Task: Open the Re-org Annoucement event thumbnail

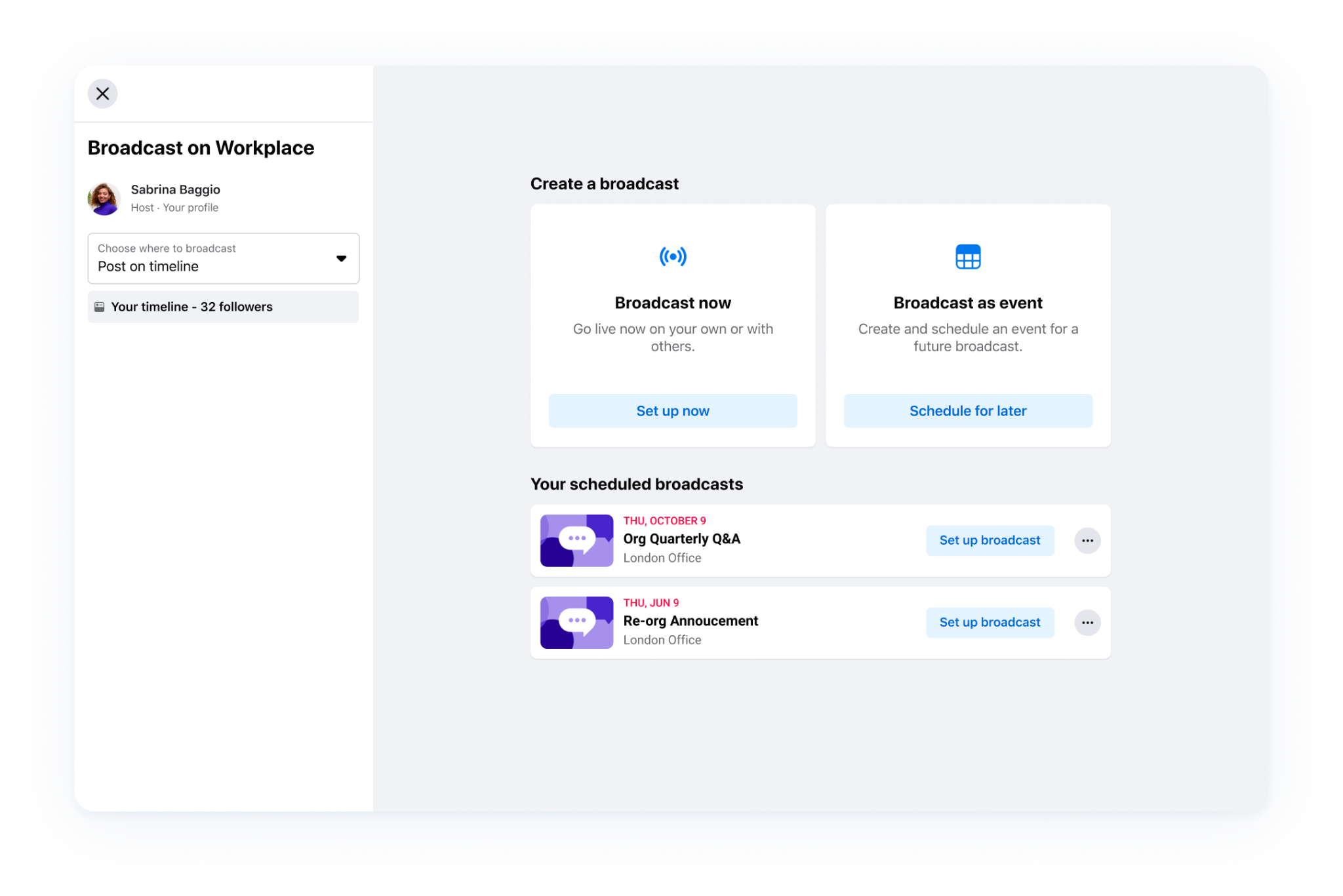Action: 576,623
